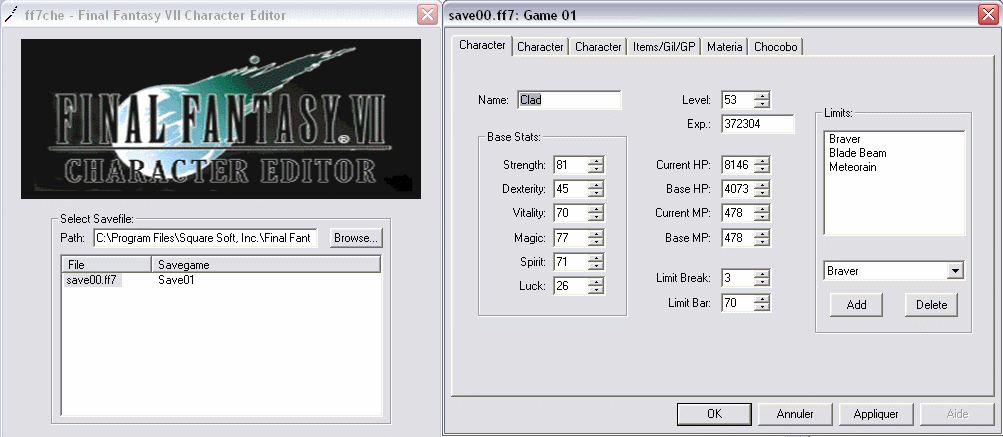Screen dimensions: 1003x437
Task: Decrease Dexterity with the down arrow
Action: (596, 193)
